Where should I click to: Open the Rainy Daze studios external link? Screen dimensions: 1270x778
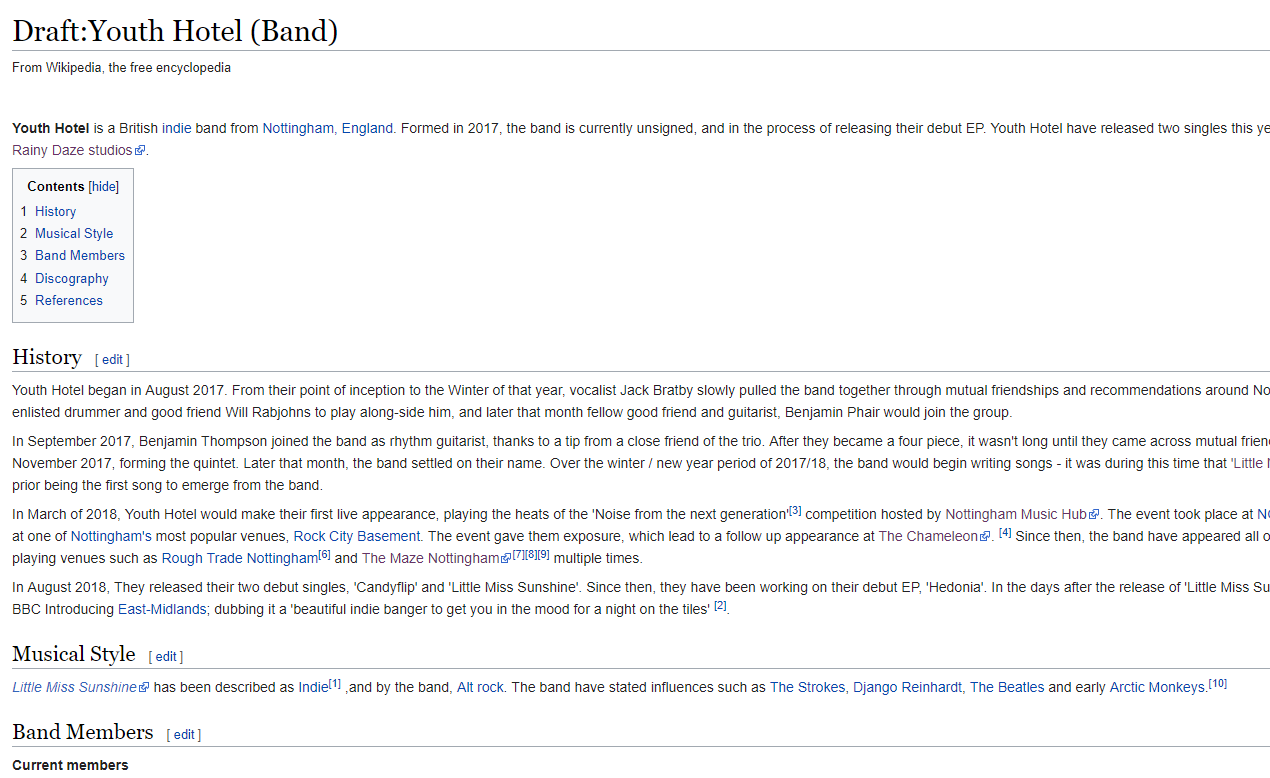[x=72, y=150]
